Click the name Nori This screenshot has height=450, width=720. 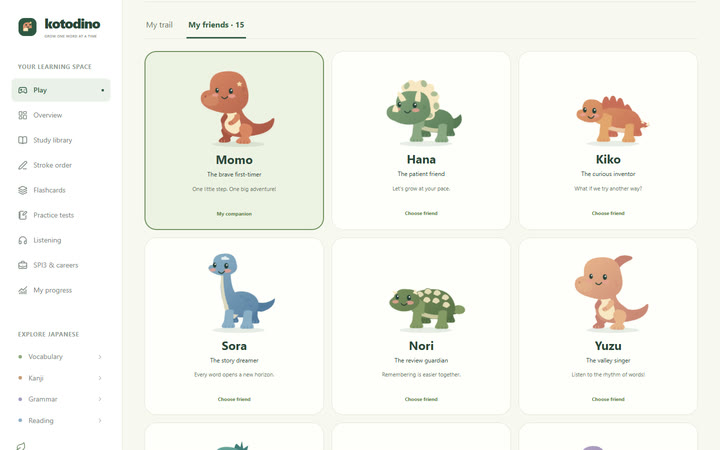[x=421, y=346]
